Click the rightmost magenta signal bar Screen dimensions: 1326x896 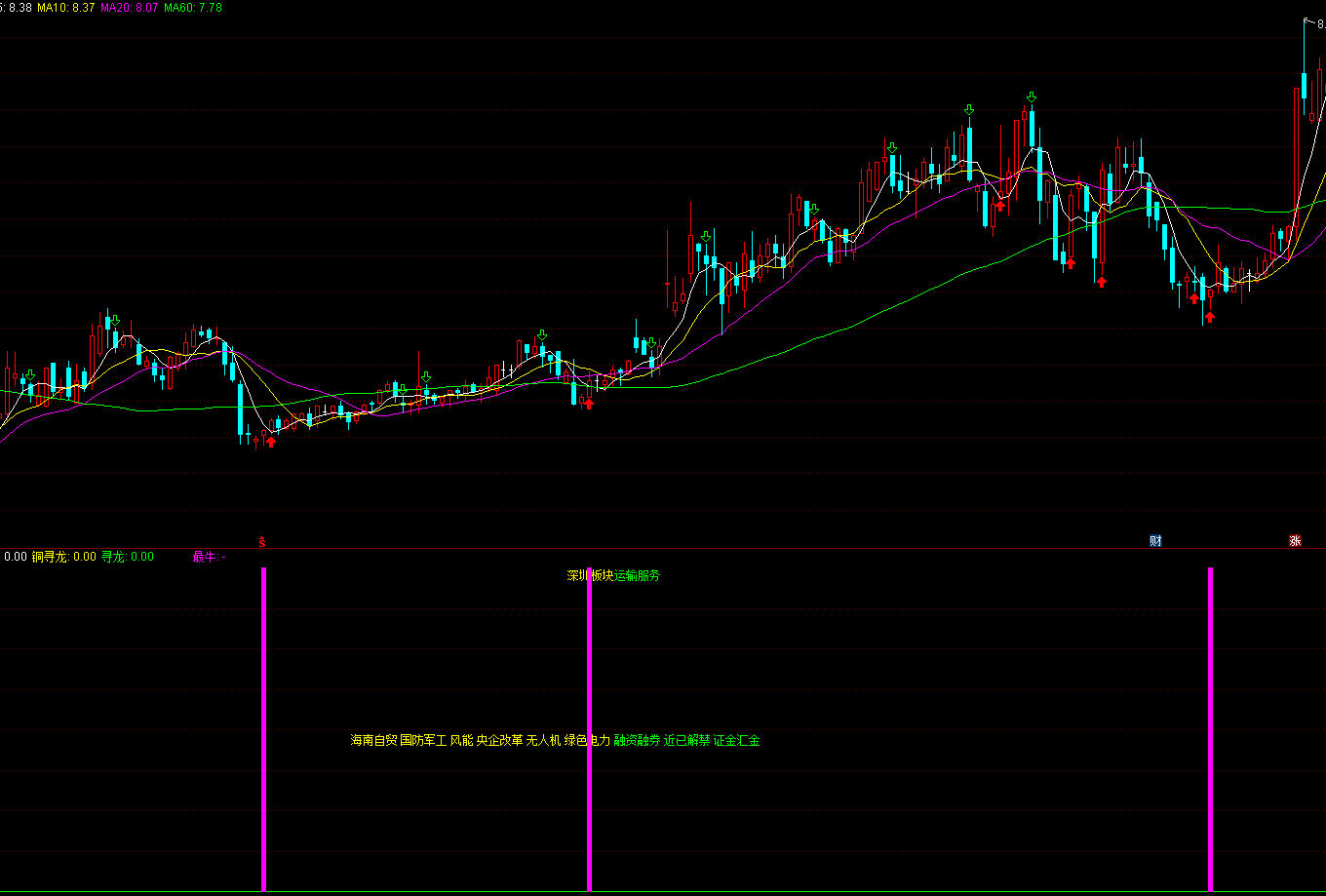point(1210,729)
